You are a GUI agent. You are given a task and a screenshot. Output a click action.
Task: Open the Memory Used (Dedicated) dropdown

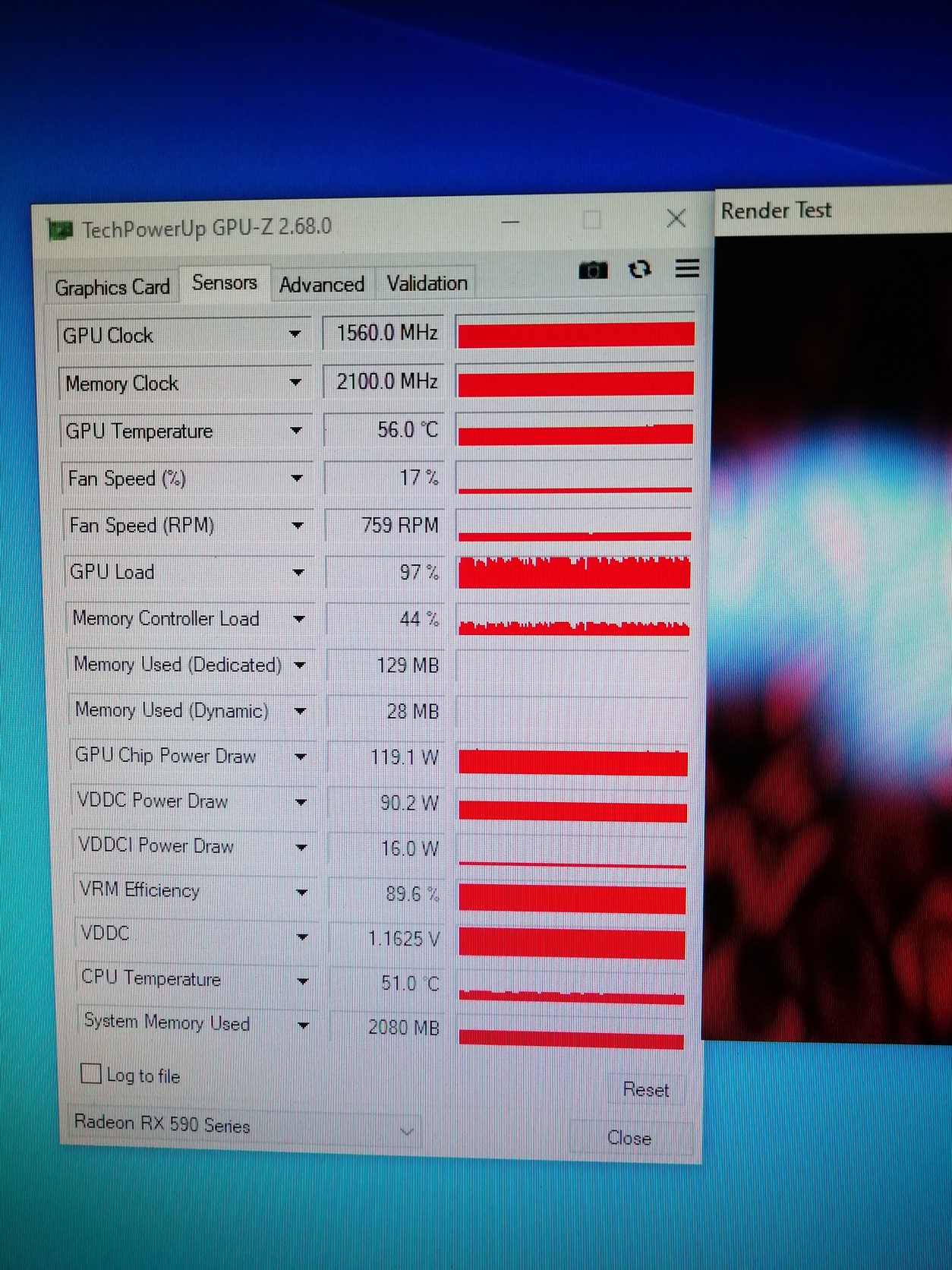[x=300, y=665]
